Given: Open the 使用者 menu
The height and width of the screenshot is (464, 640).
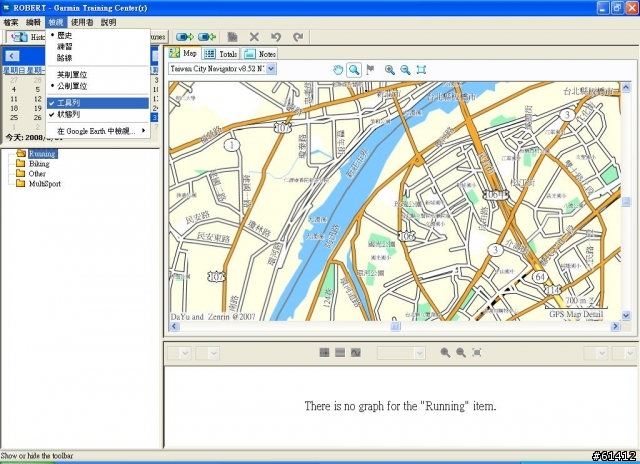Looking at the screenshot, I should pos(82,22).
